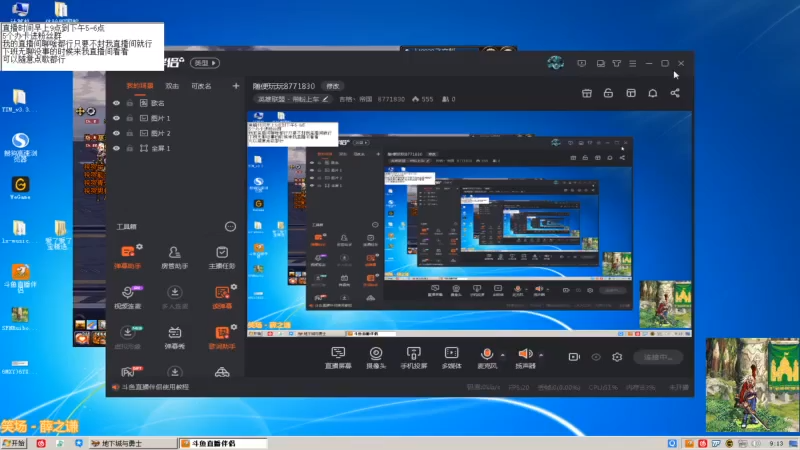
Task: Expand the 类型 mode pill button
Action: [205, 63]
